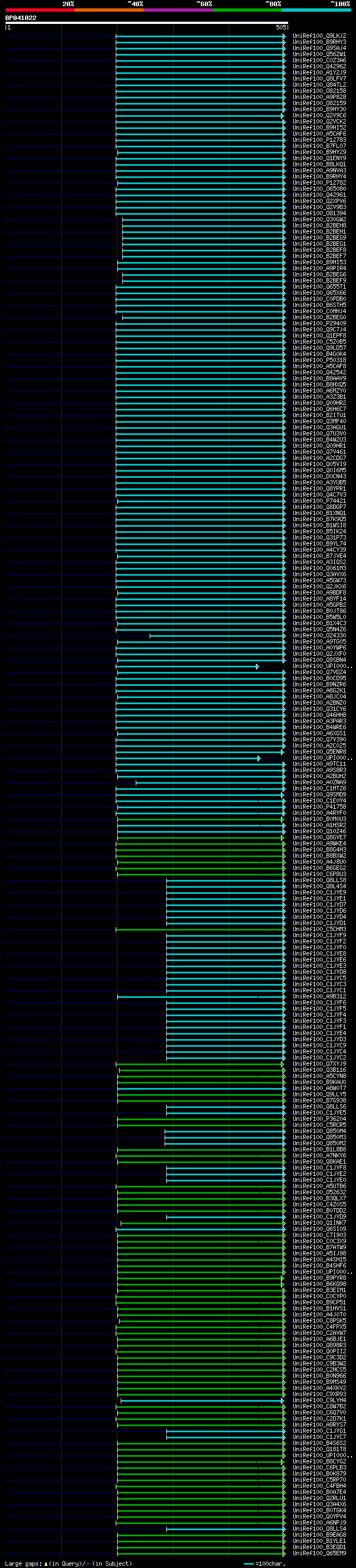Open hit UniRef100_Q9SAJ4
This screenshot has height=1568, width=356.
coord(319,48)
